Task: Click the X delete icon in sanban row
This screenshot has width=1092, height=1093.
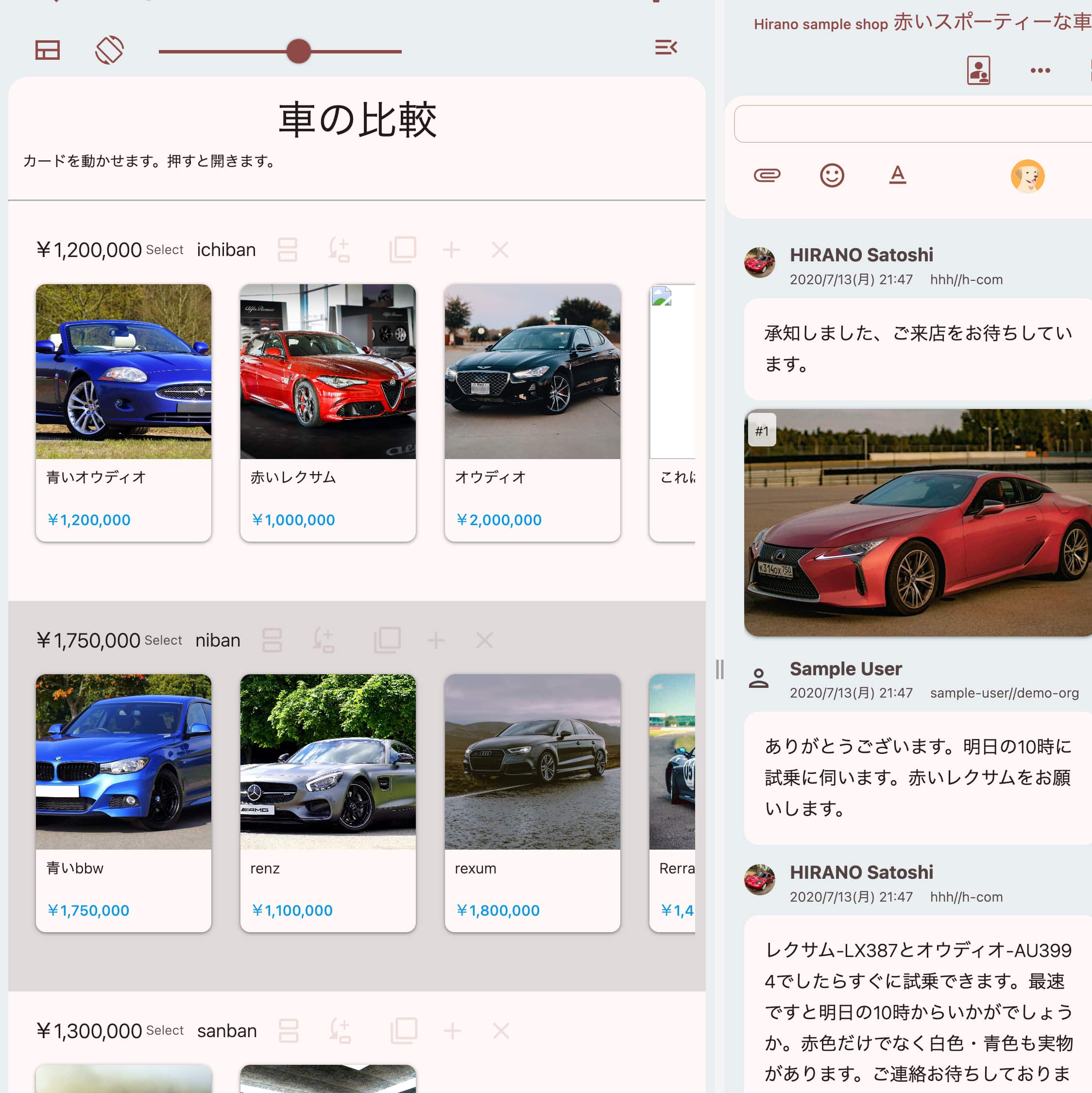Action: click(x=501, y=1031)
